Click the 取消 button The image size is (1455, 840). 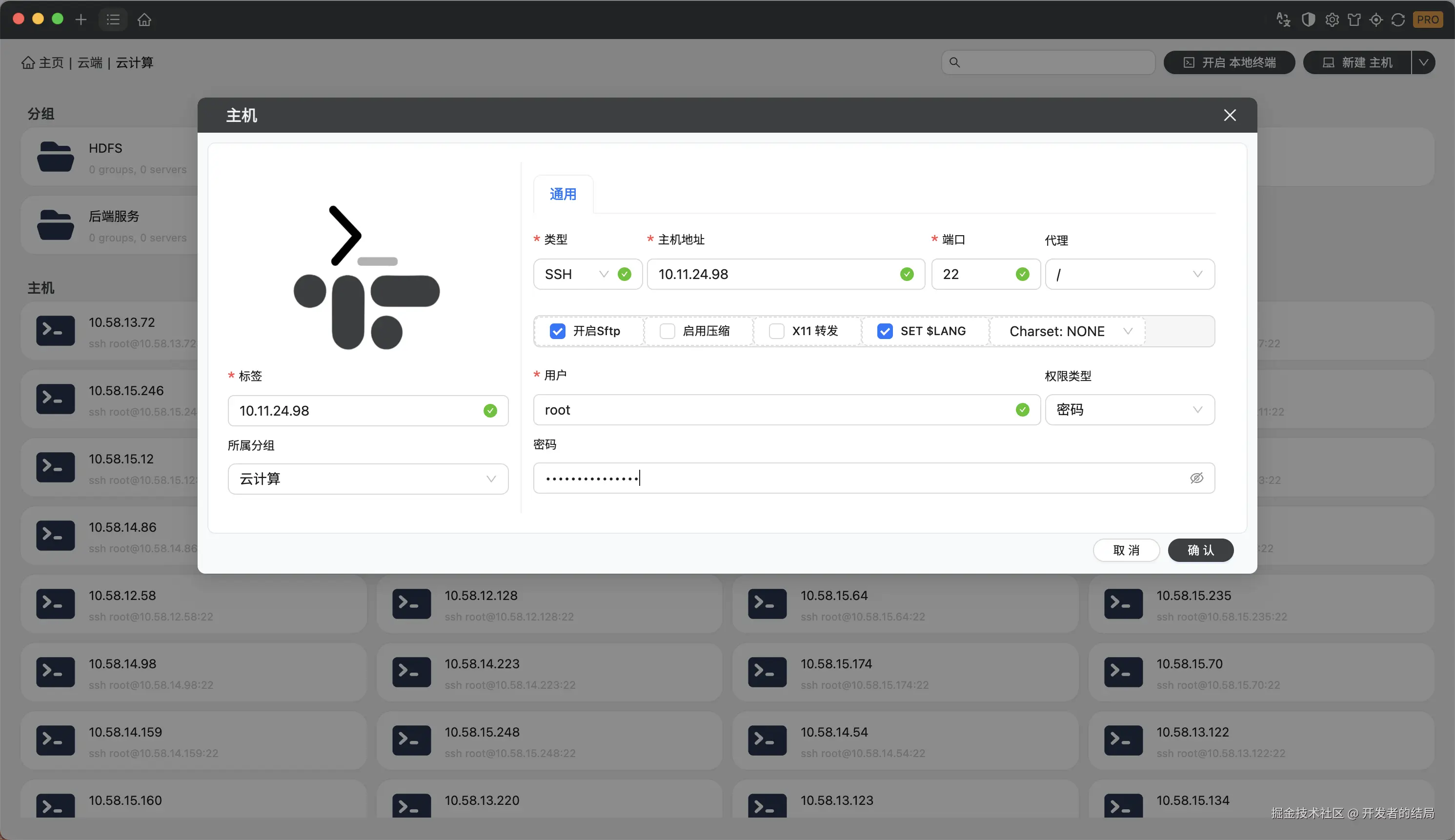tap(1126, 550)
